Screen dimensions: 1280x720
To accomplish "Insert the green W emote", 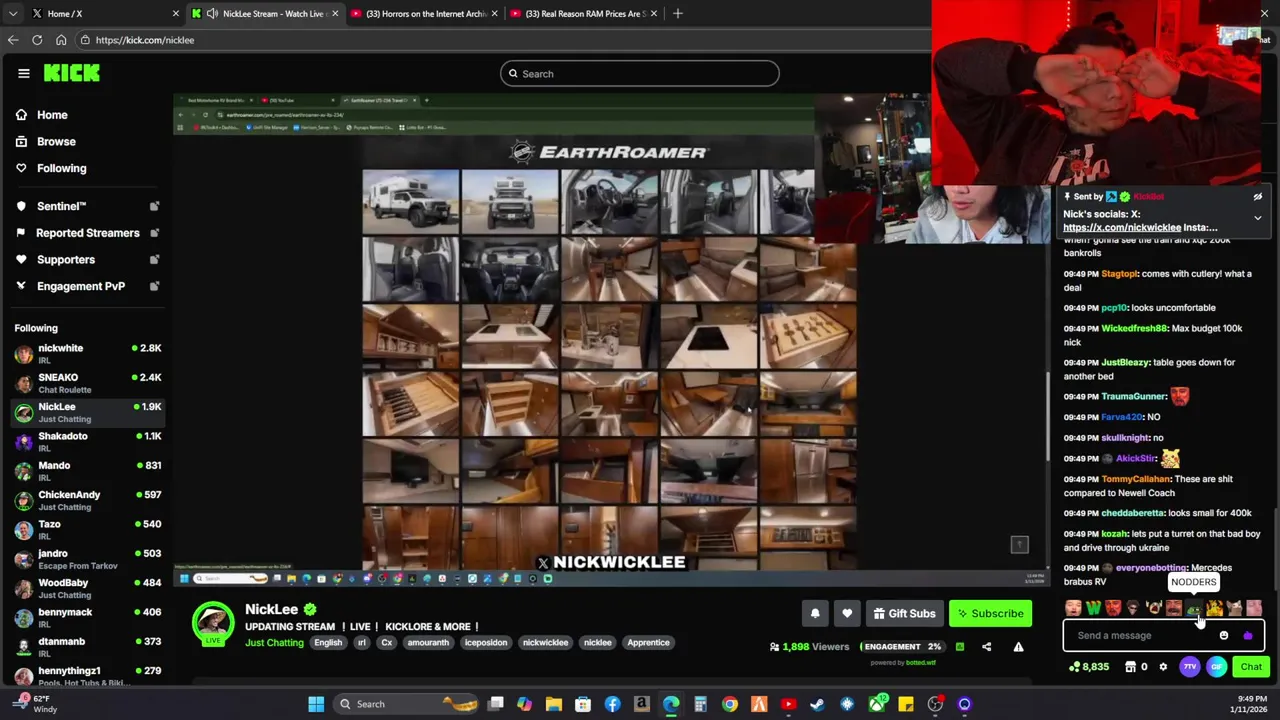I will tap(1093, 608).
